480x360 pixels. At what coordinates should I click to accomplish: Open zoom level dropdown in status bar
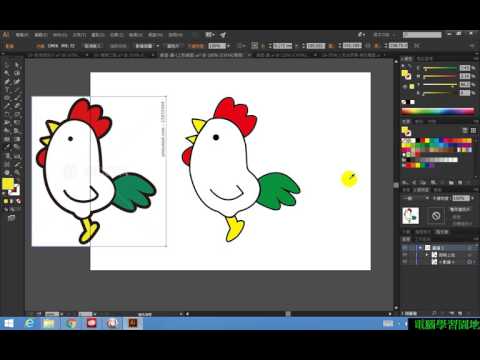click(x=62, y=314)
